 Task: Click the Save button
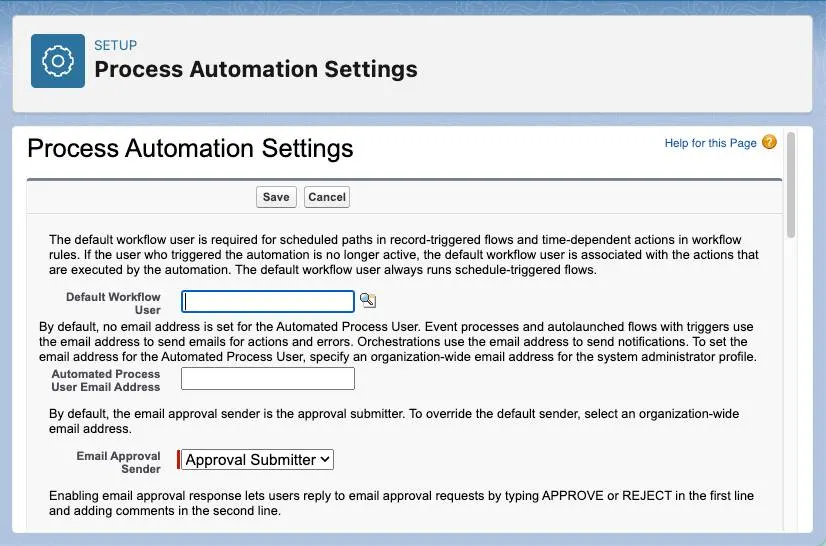[x=276, y=197]
